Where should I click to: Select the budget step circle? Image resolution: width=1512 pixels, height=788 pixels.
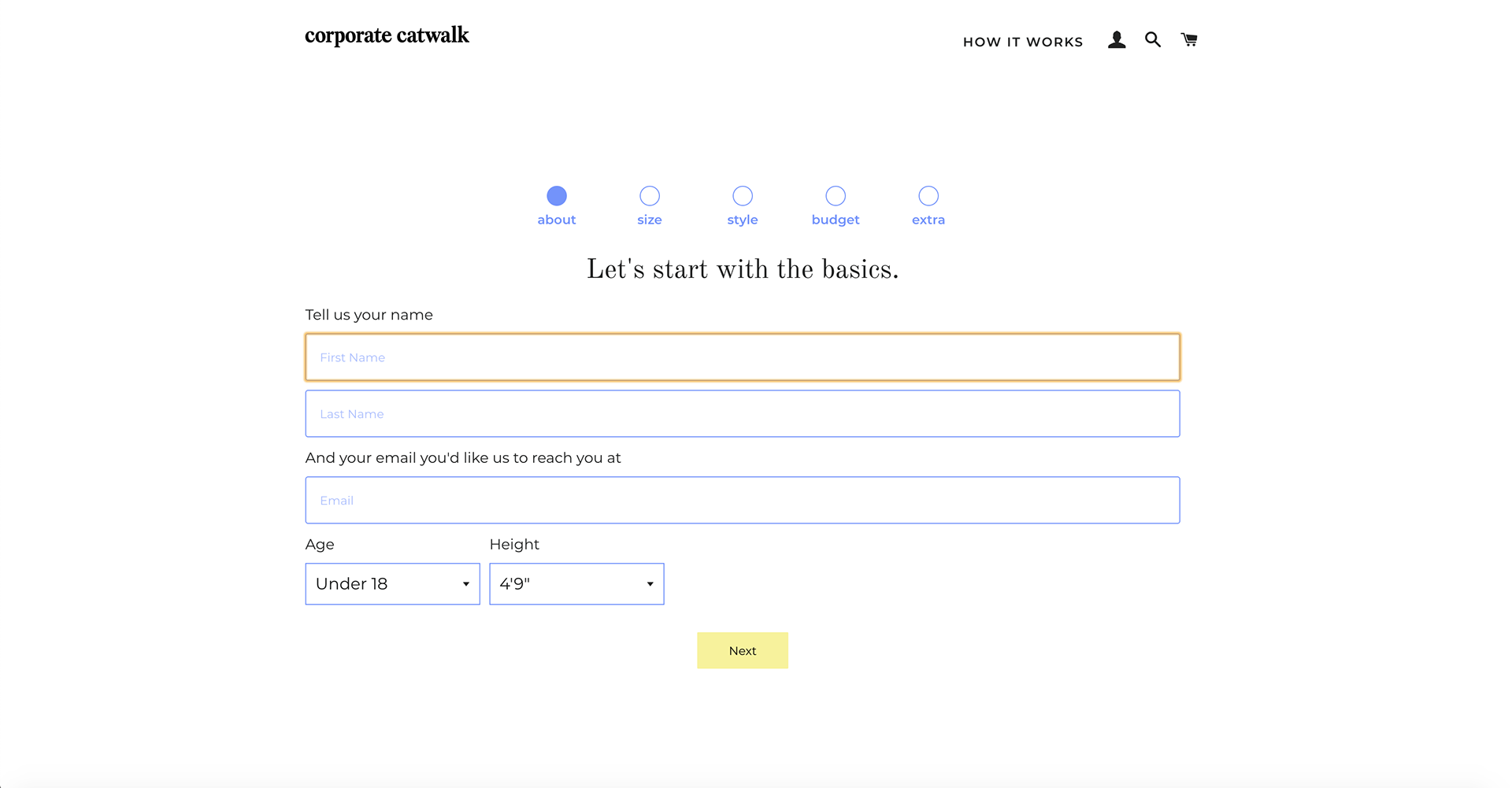coord(836,195)
